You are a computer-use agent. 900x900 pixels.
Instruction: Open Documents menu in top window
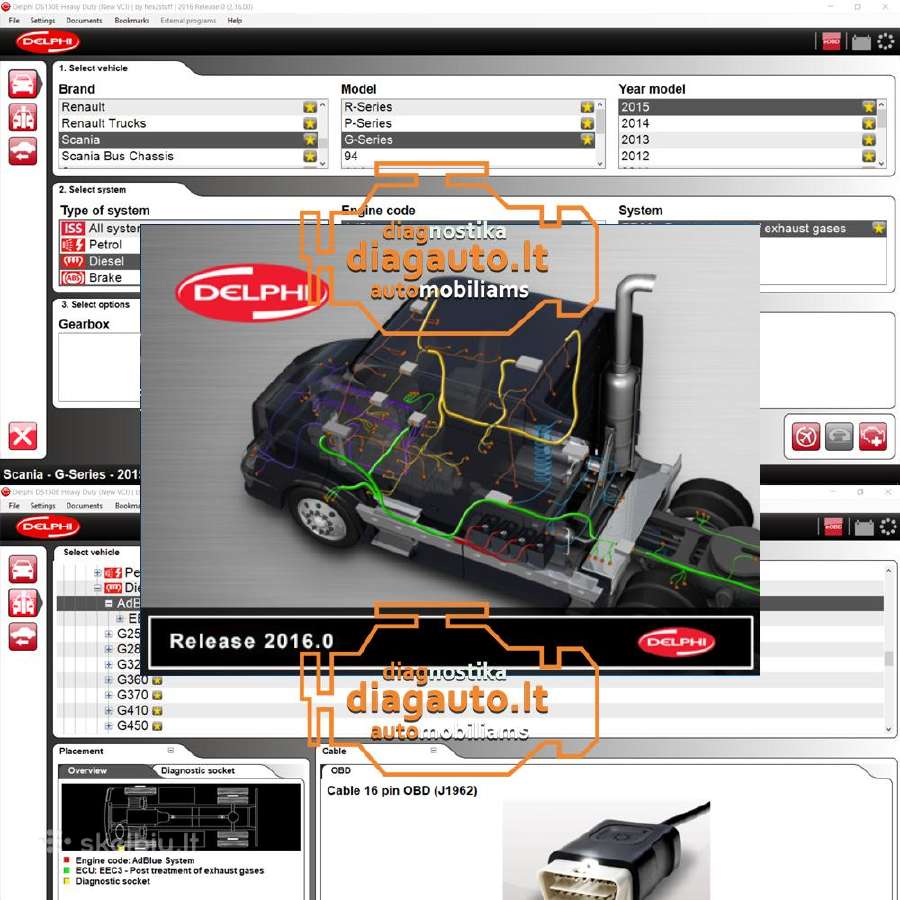(x=84, y=20)
